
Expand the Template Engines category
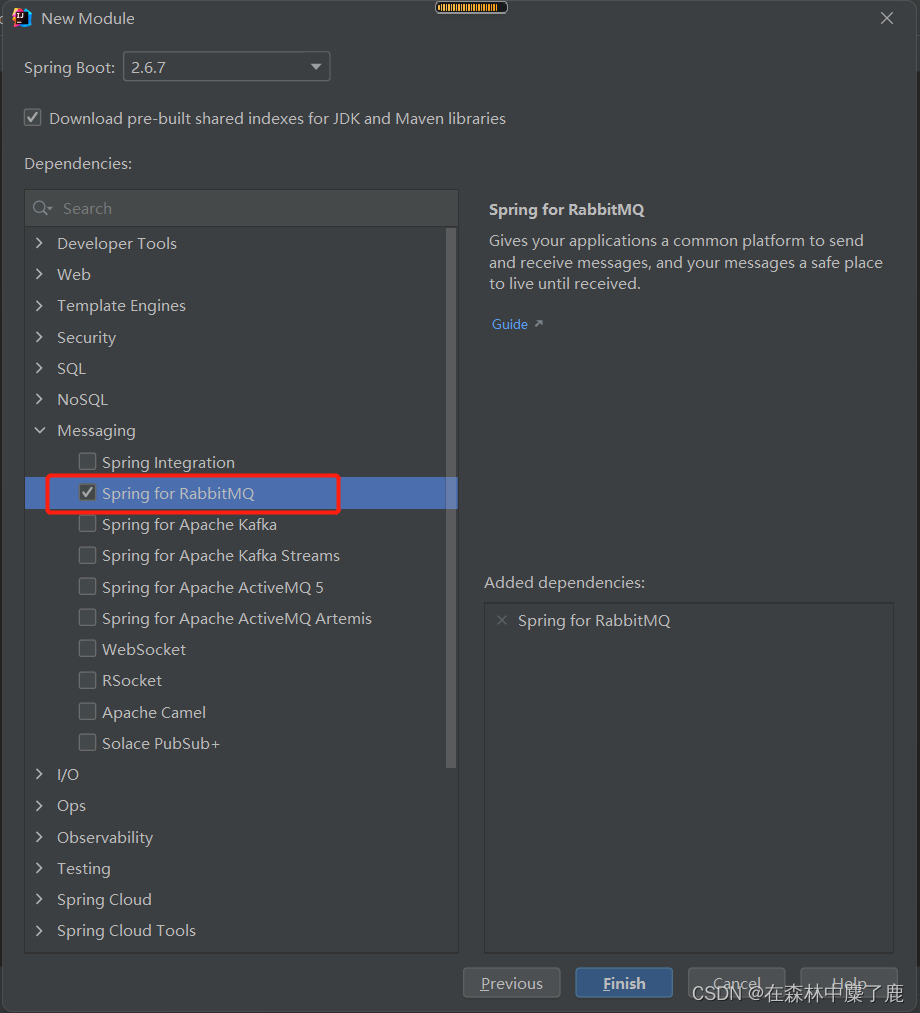(39, 305)
